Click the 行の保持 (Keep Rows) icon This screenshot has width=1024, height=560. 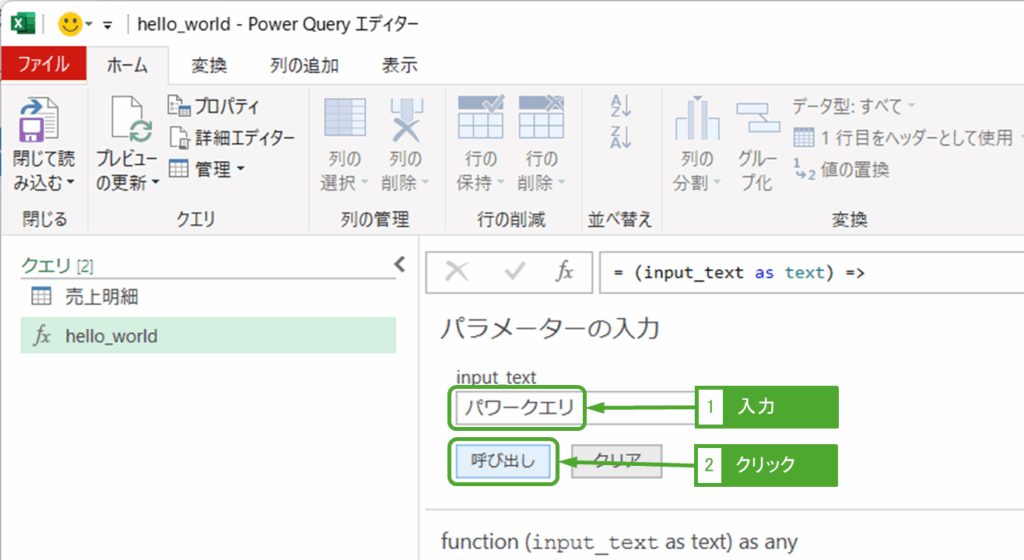(x=480, y=120)
